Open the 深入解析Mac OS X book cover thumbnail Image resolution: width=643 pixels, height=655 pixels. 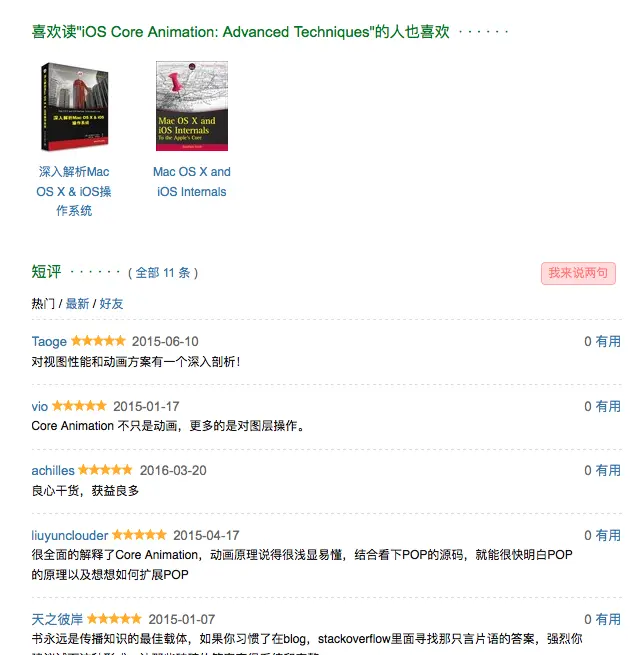pyautogui.click(x=74, y=107)
